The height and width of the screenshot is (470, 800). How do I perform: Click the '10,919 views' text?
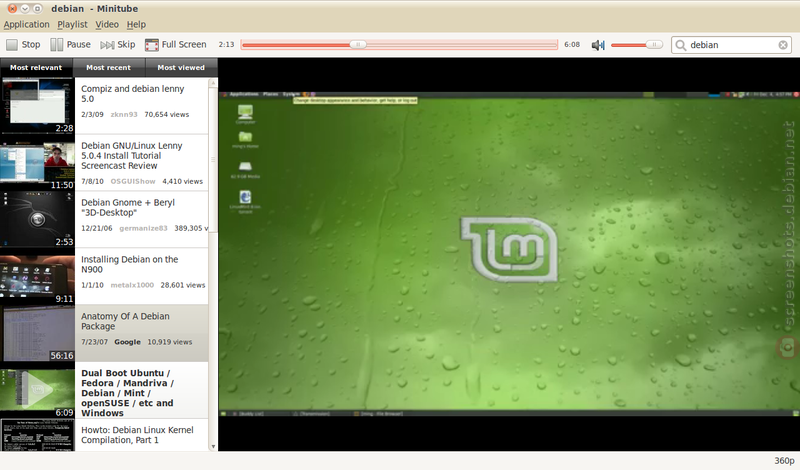(x=170, y=342)
